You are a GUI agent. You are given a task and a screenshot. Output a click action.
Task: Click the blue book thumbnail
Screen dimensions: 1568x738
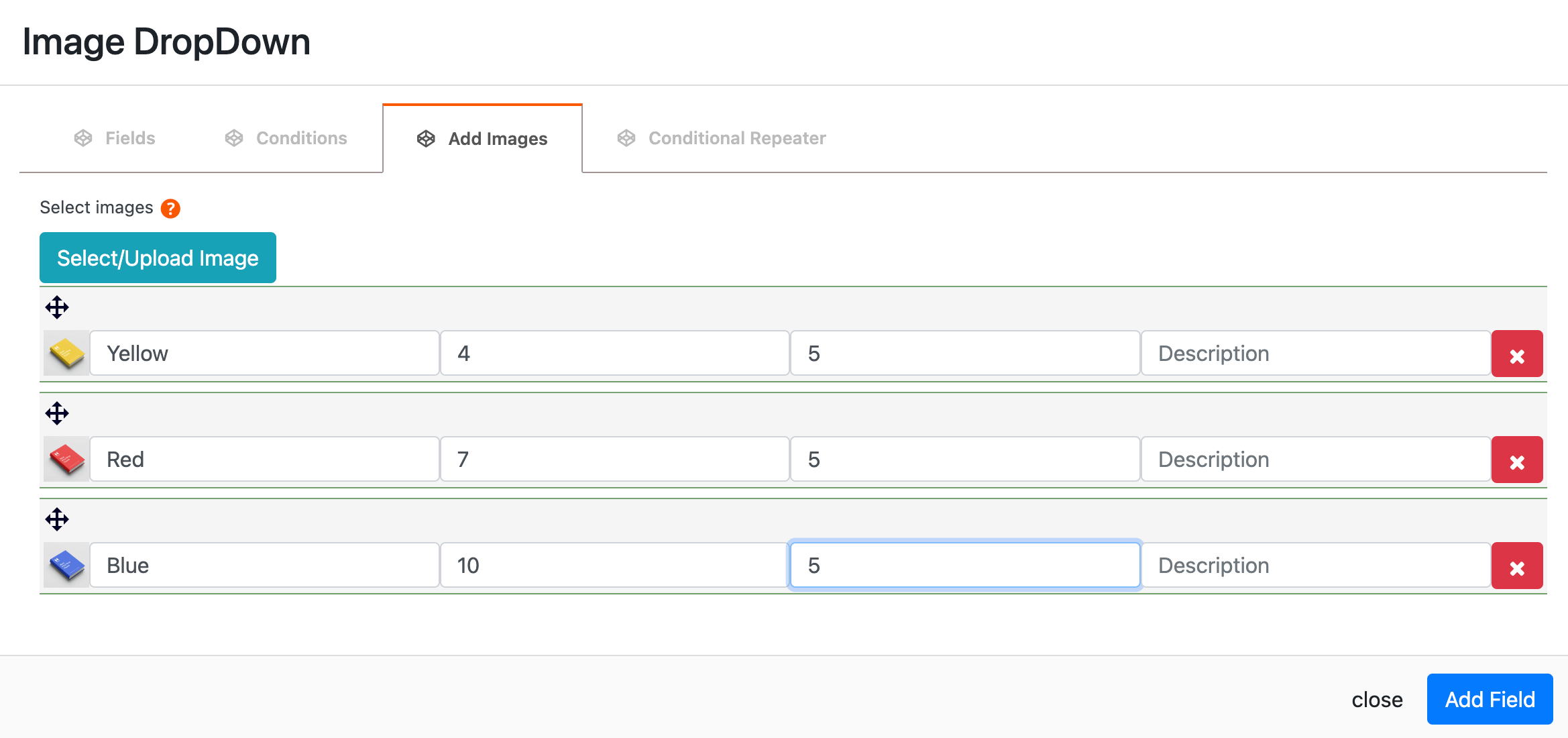click(67, 566)
